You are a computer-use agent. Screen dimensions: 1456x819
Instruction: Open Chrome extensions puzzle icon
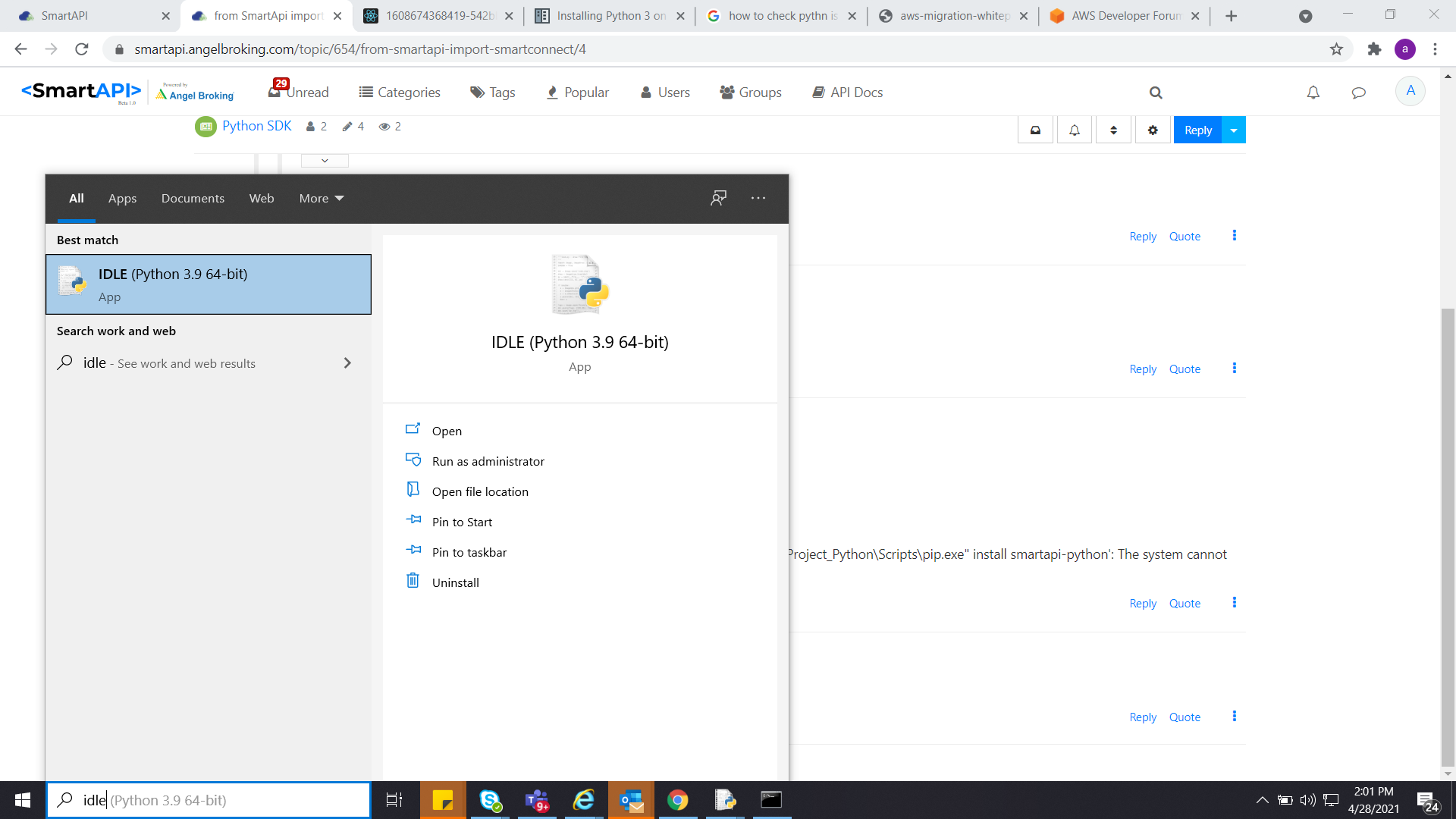click(x=1374, y=49)
